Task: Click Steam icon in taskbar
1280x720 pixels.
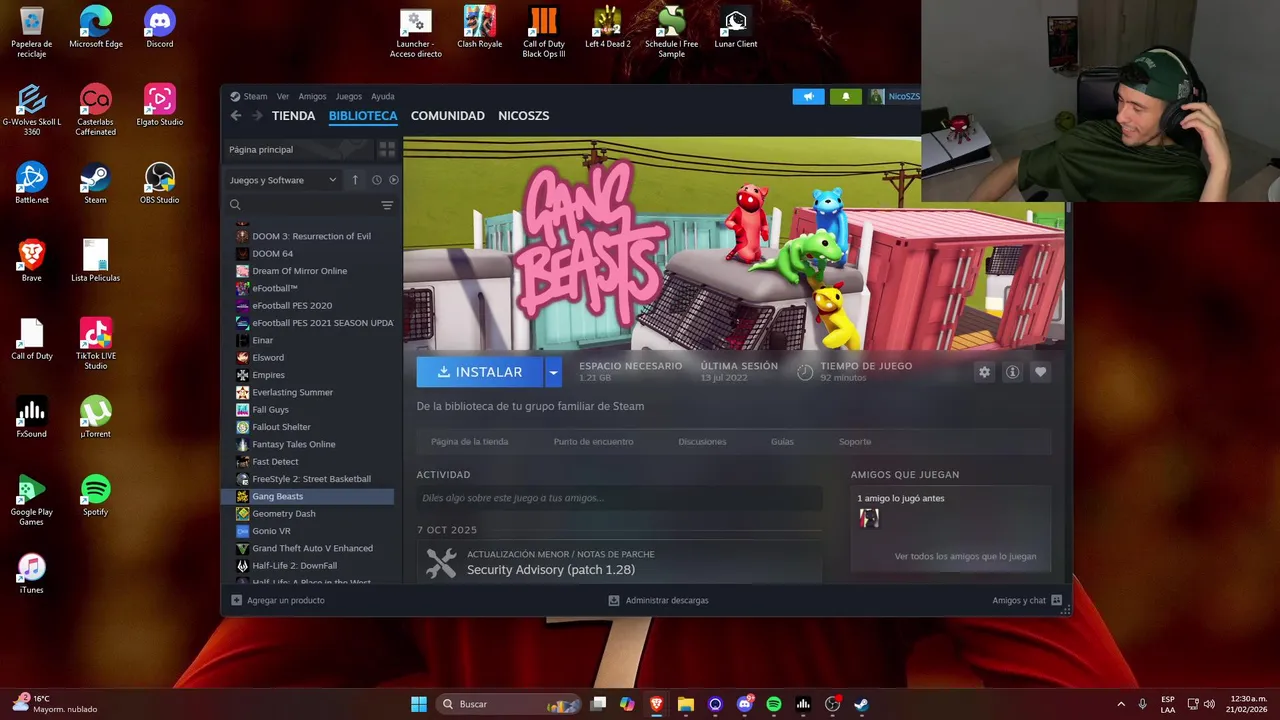Action: pos(861,704)
